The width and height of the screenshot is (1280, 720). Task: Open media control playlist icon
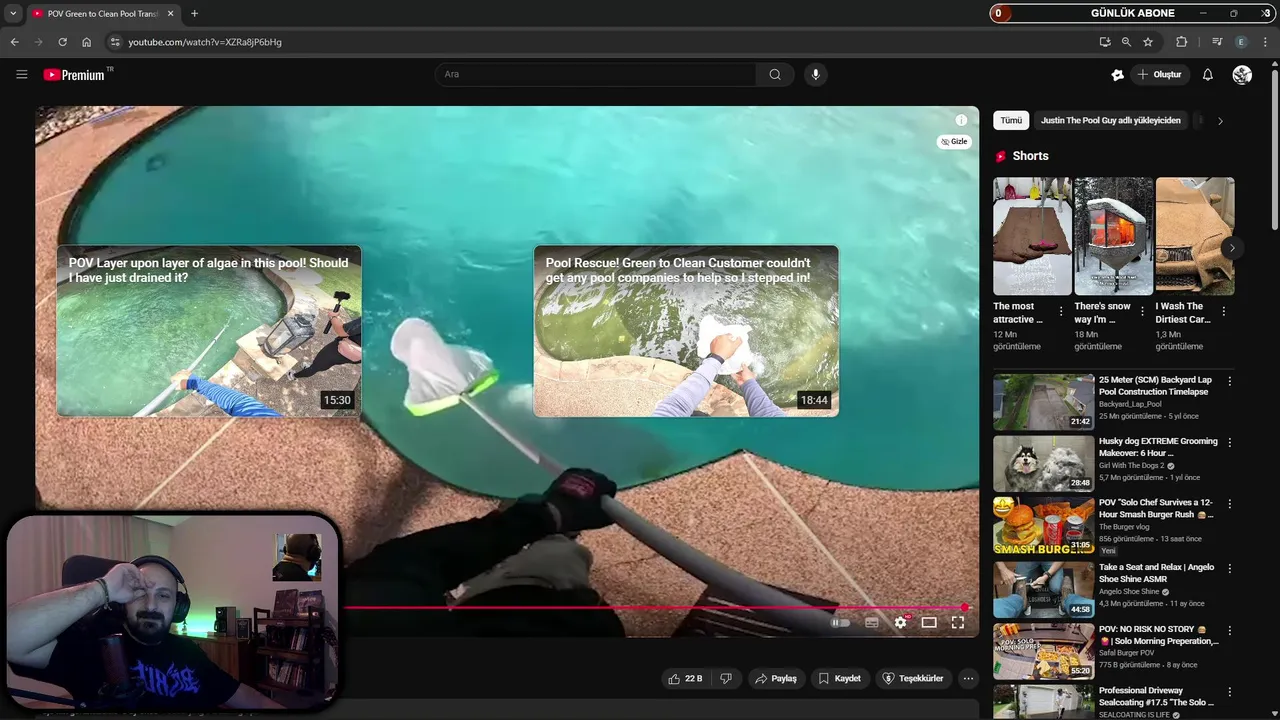point(1217,42)
